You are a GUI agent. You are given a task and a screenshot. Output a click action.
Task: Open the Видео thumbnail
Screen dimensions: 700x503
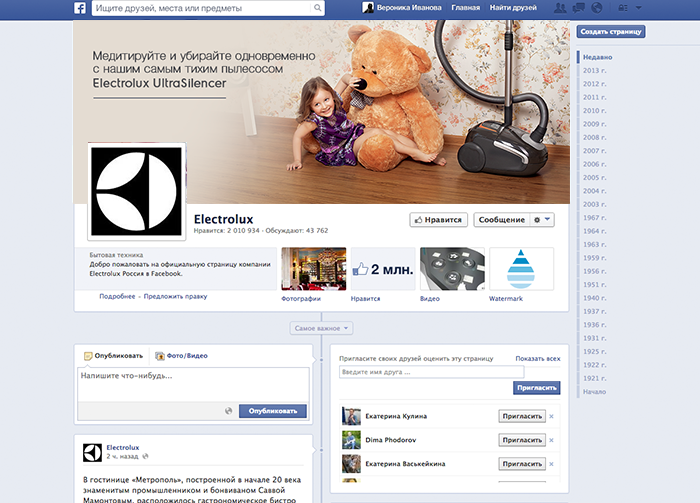tap(452, 269)
